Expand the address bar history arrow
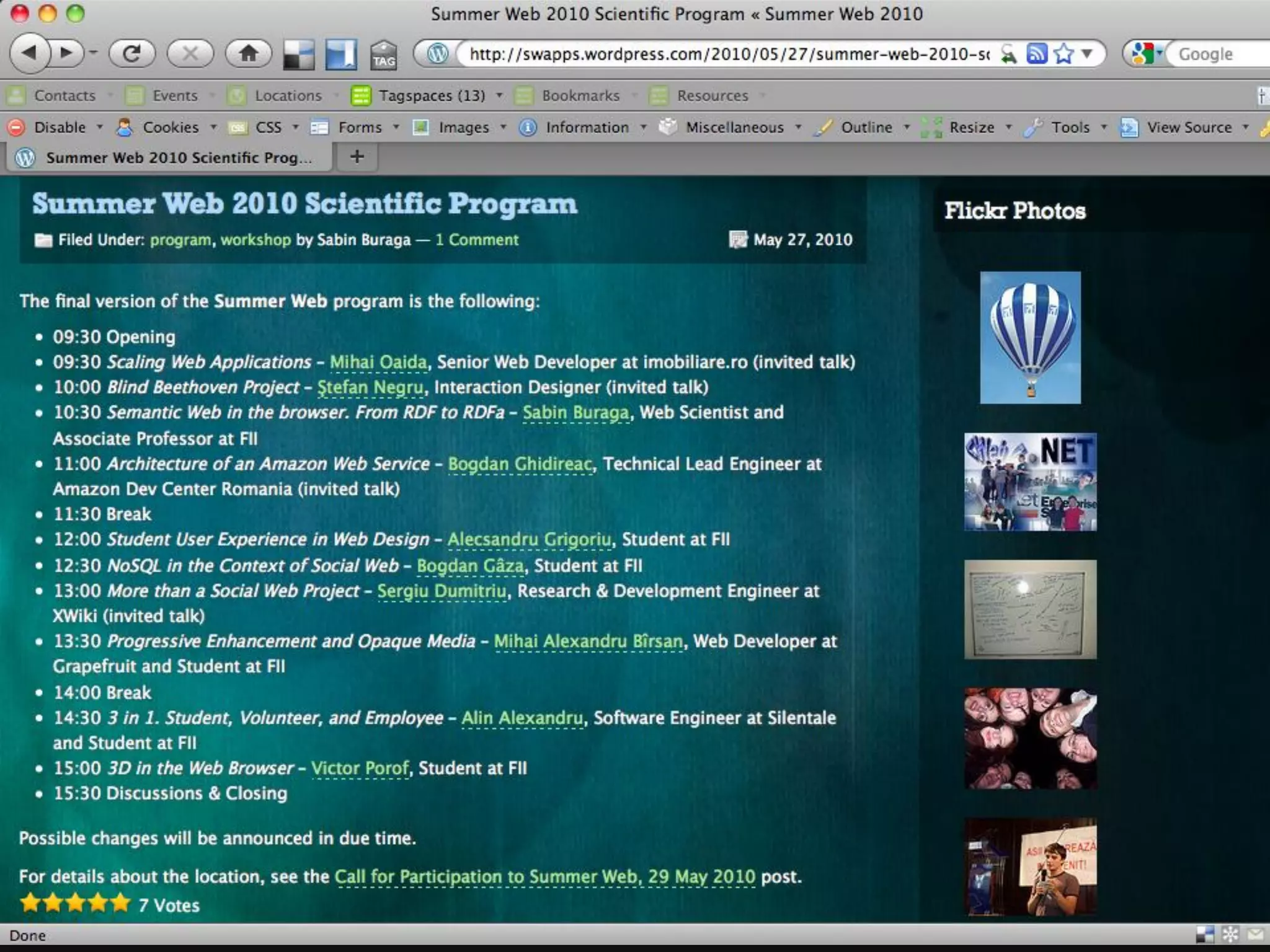The height and width of the screenshot is (952, 1270). pyautogui.click(x=1087, y=54)
